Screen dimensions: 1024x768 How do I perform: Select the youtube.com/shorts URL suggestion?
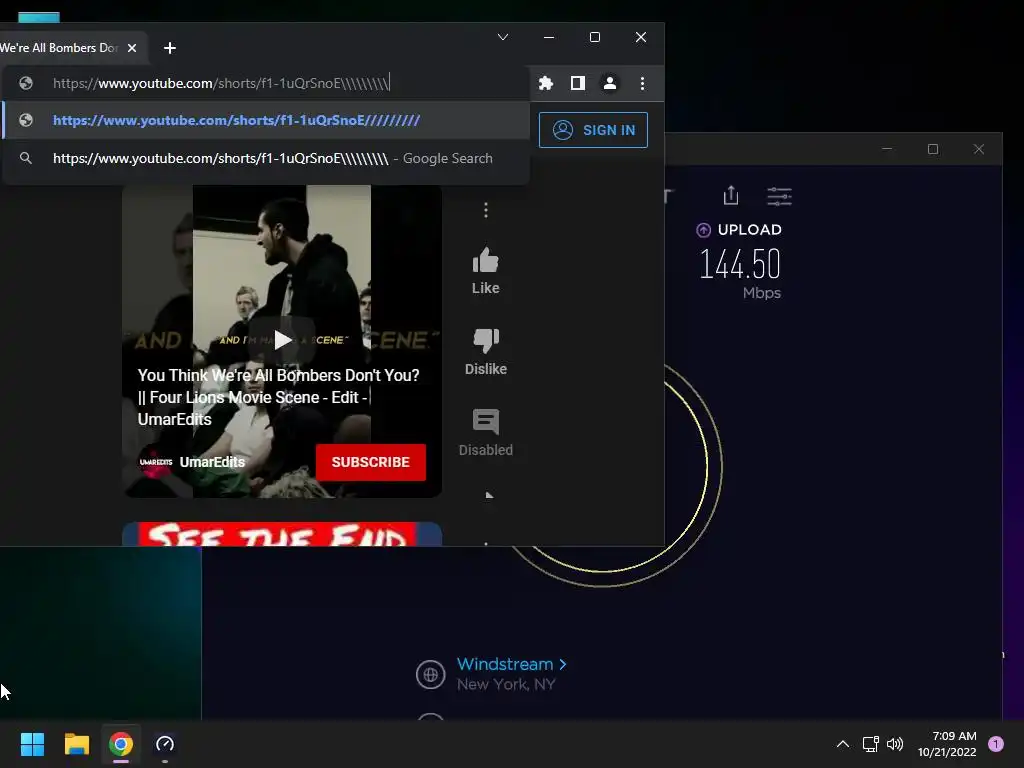pyautogui.click(x=266, y=120)
